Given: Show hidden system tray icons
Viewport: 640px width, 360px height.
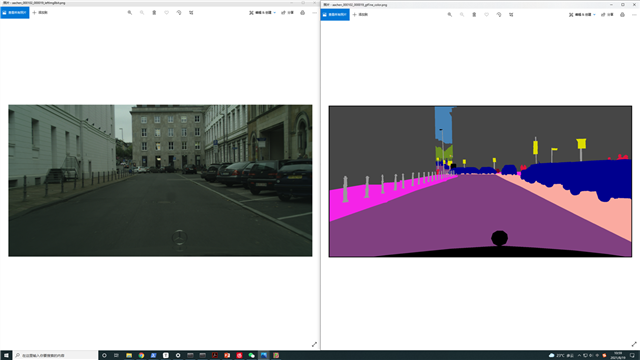Looking at the screenshot, I should 579,356.
